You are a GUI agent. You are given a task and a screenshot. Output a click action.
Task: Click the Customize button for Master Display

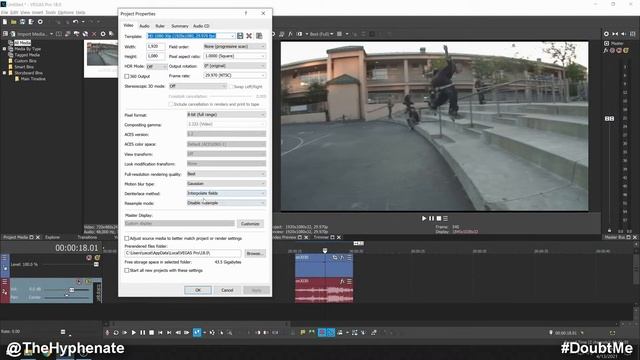tap(250, 224)
